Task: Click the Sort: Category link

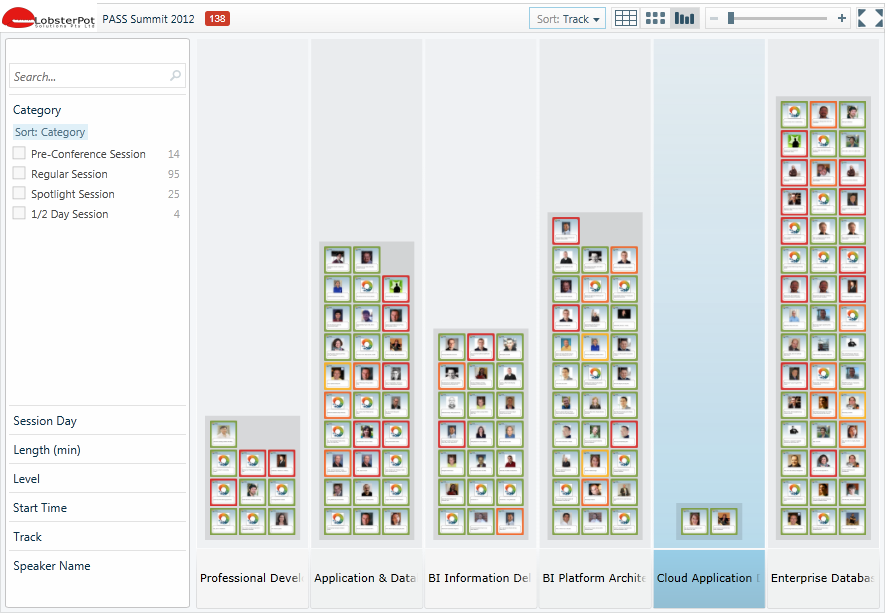Action: pos(50,132)
